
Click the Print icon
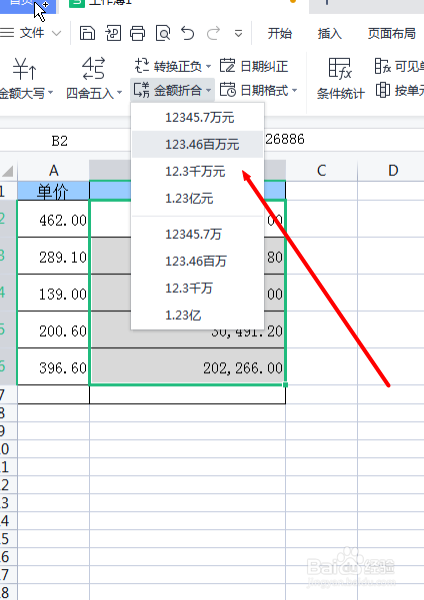[x=137, y=33]
